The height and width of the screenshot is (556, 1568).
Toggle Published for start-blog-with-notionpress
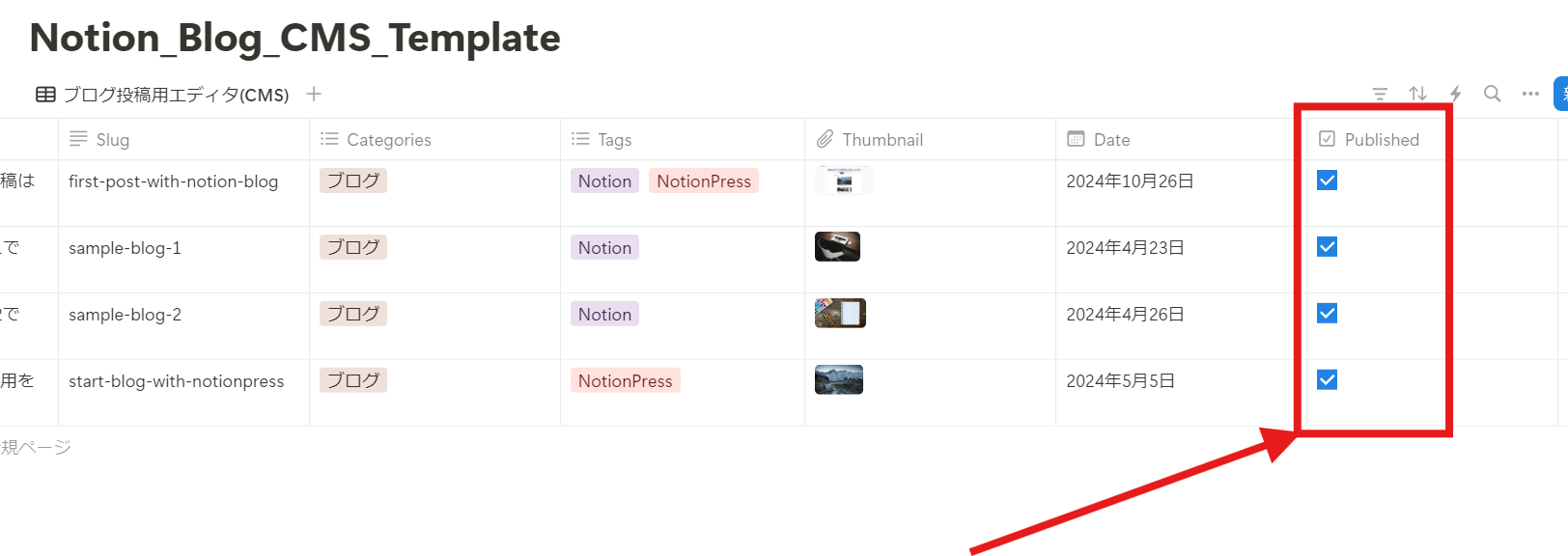coord(1327,379)
